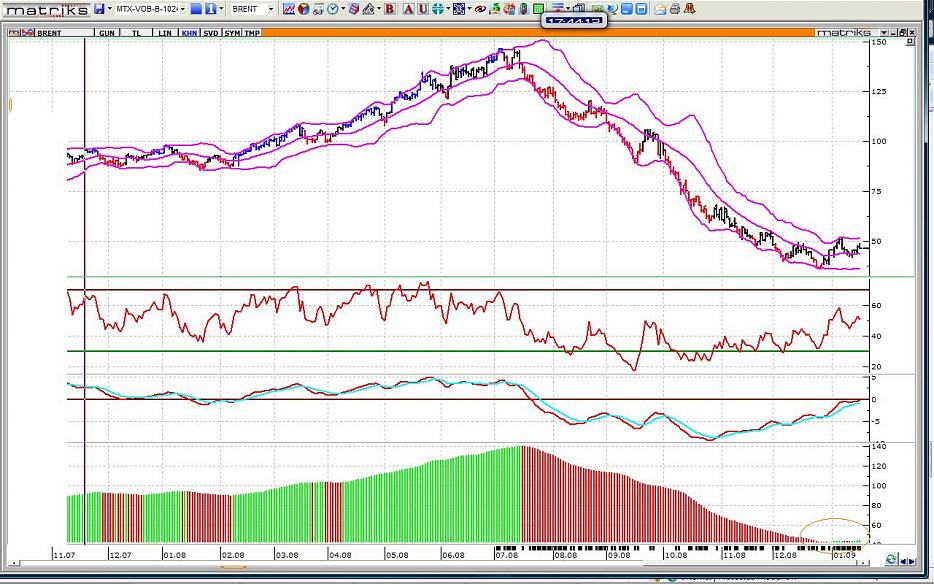934x584 pixels.
Task: Click the red bold B icon
Action: click(390, 9)
